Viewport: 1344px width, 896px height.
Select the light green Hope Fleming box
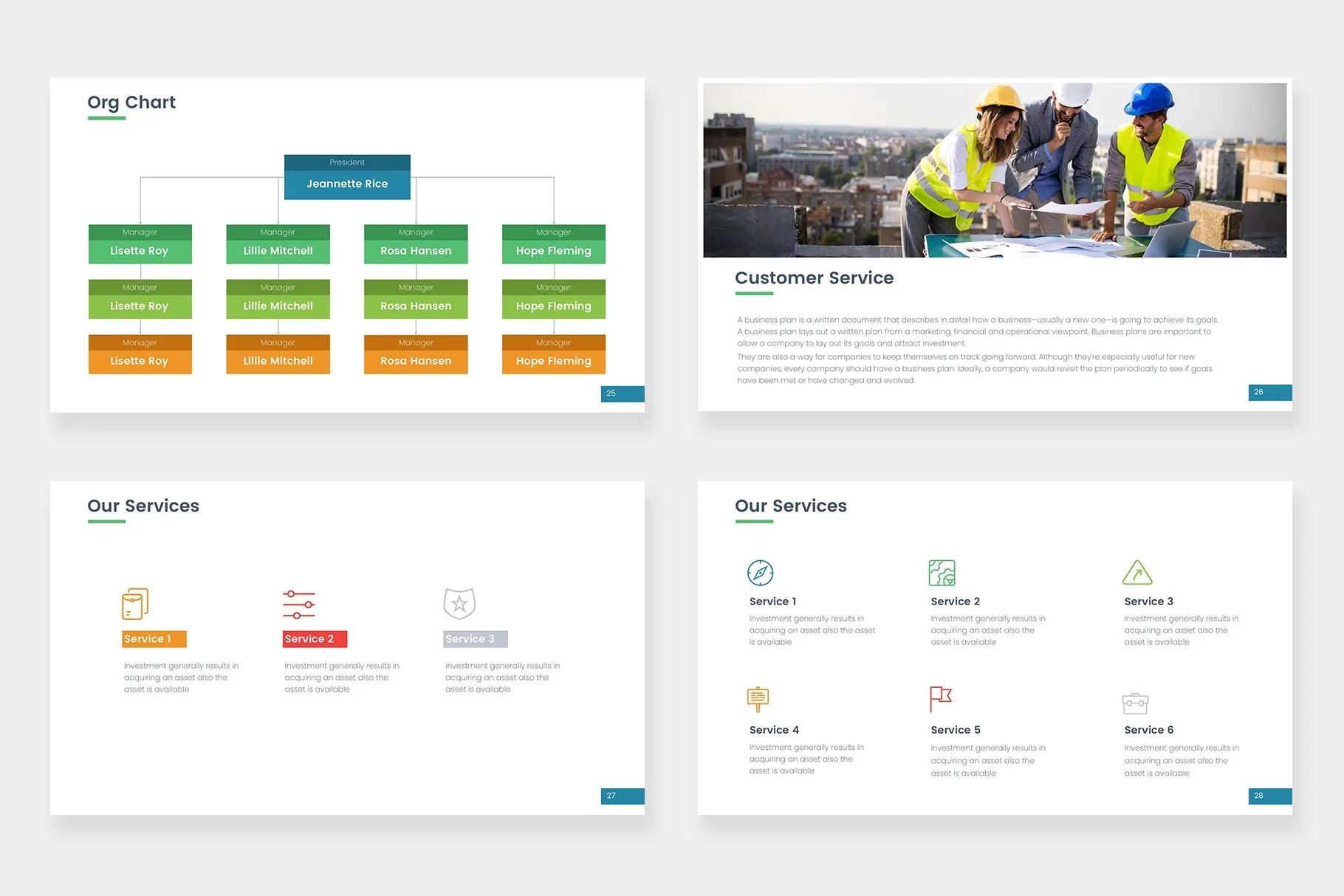pos(554,299)
